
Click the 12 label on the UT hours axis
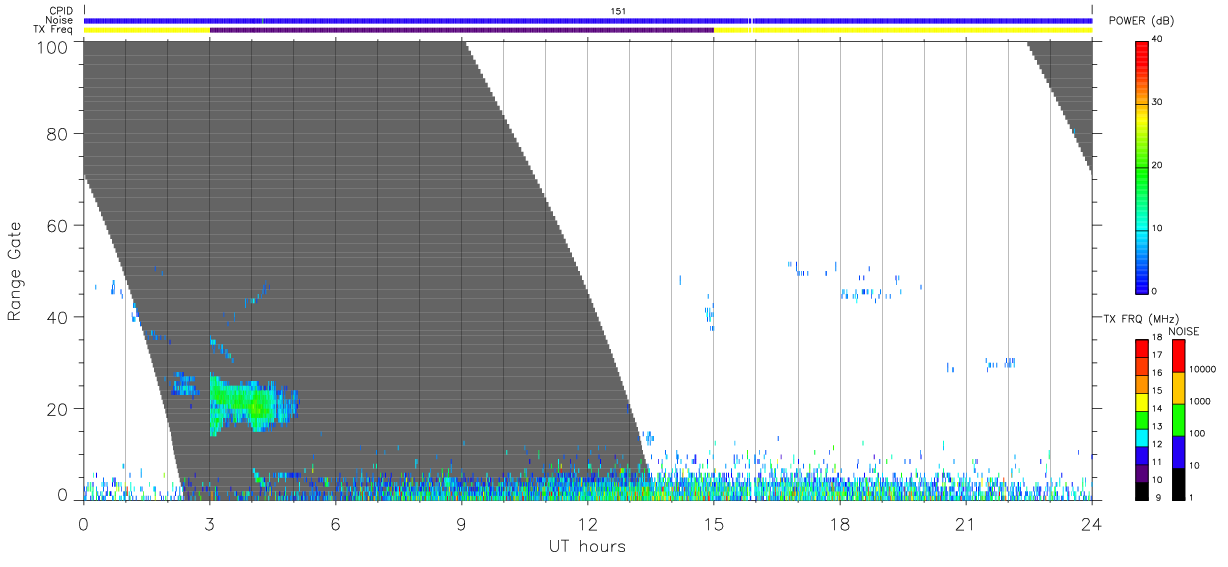click(588, 525)
